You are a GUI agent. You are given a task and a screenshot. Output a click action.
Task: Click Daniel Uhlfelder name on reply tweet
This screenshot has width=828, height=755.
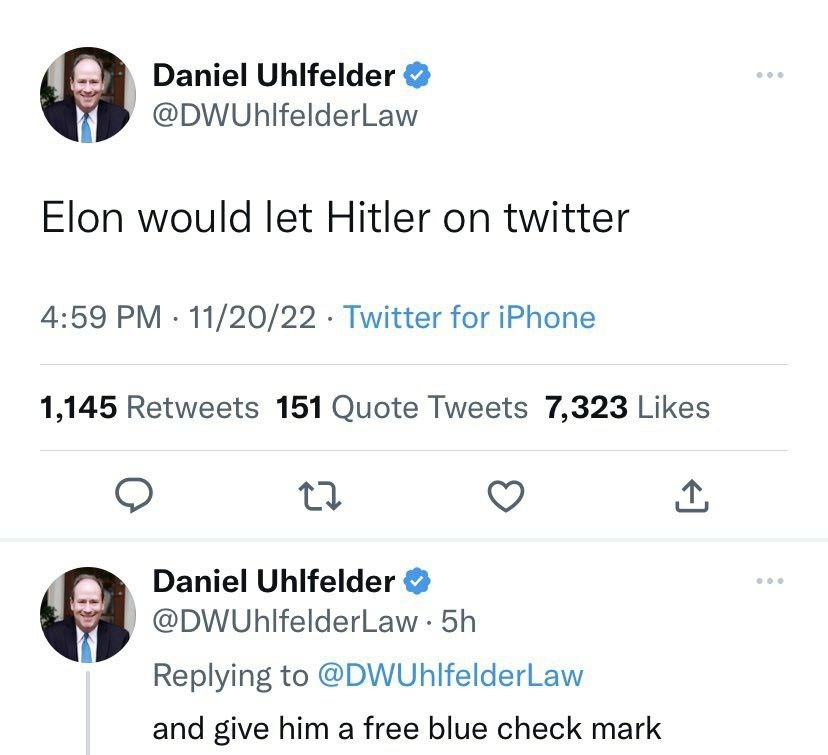click(274, 580)
